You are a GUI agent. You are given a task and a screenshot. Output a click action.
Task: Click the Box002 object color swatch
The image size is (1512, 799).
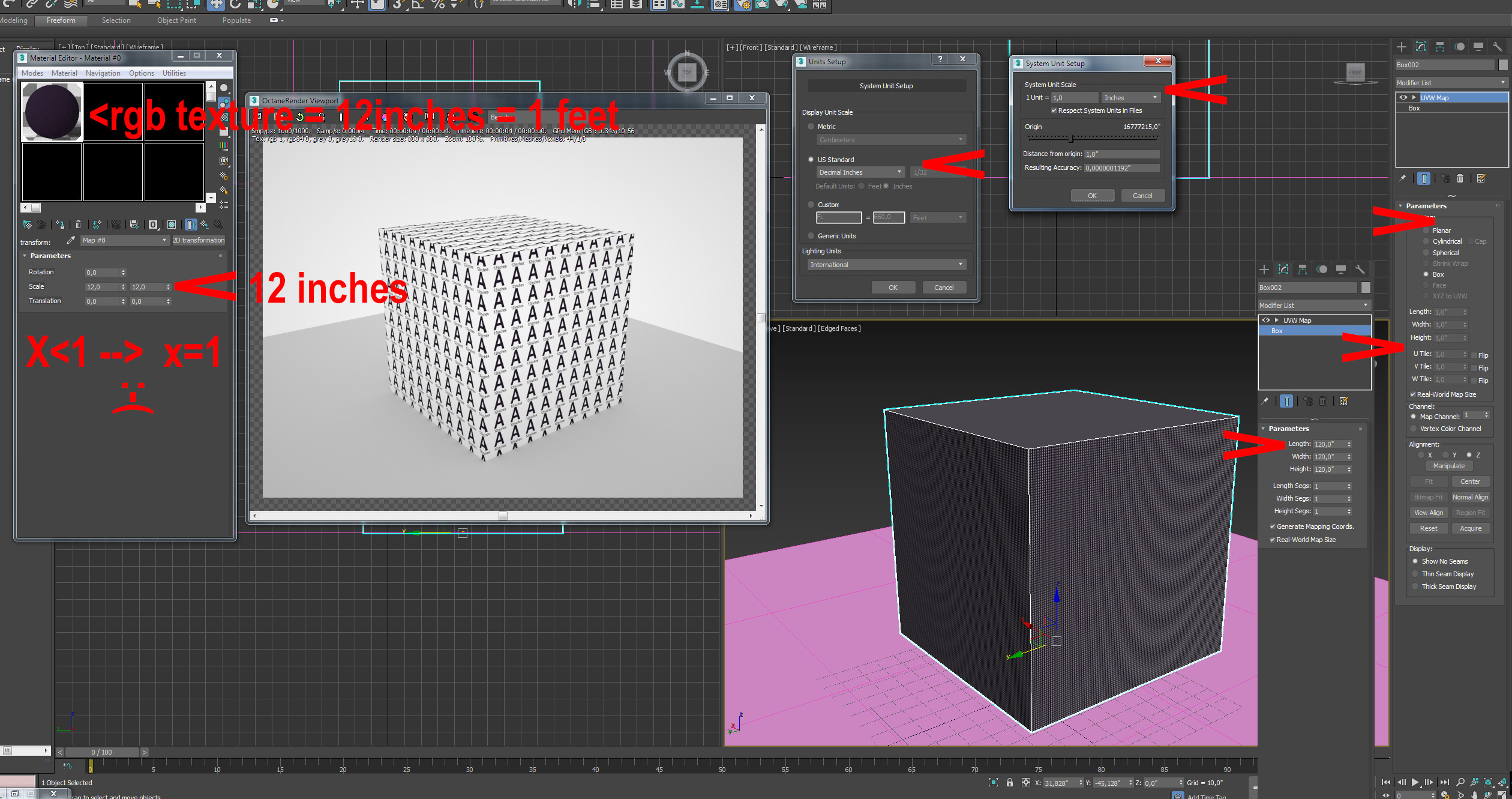pyautogui.click(x=1503, y=65)
